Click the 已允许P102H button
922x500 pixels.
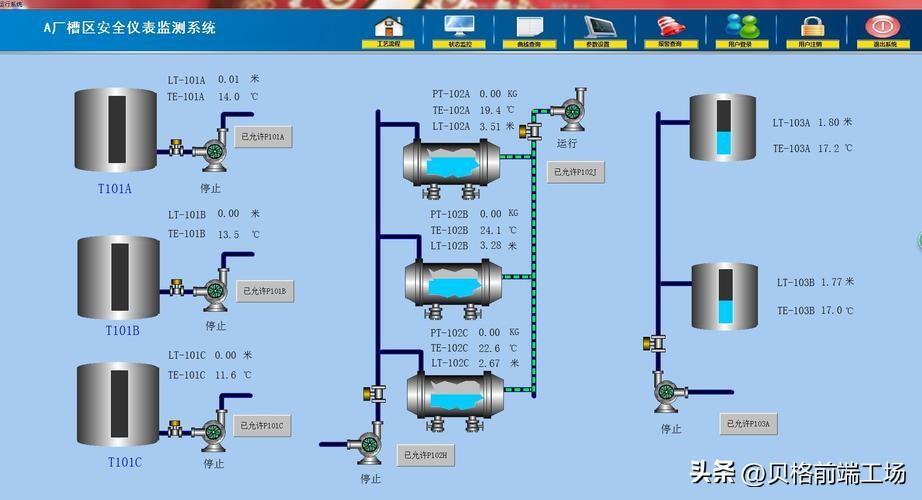click(426, 455)
